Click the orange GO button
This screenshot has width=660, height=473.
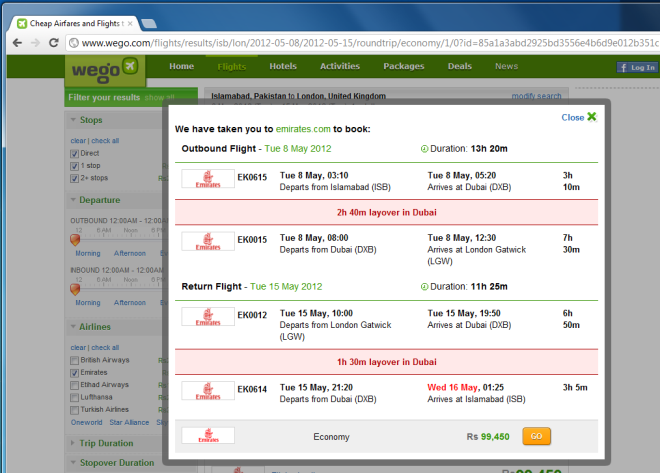[x=536, y=436]
